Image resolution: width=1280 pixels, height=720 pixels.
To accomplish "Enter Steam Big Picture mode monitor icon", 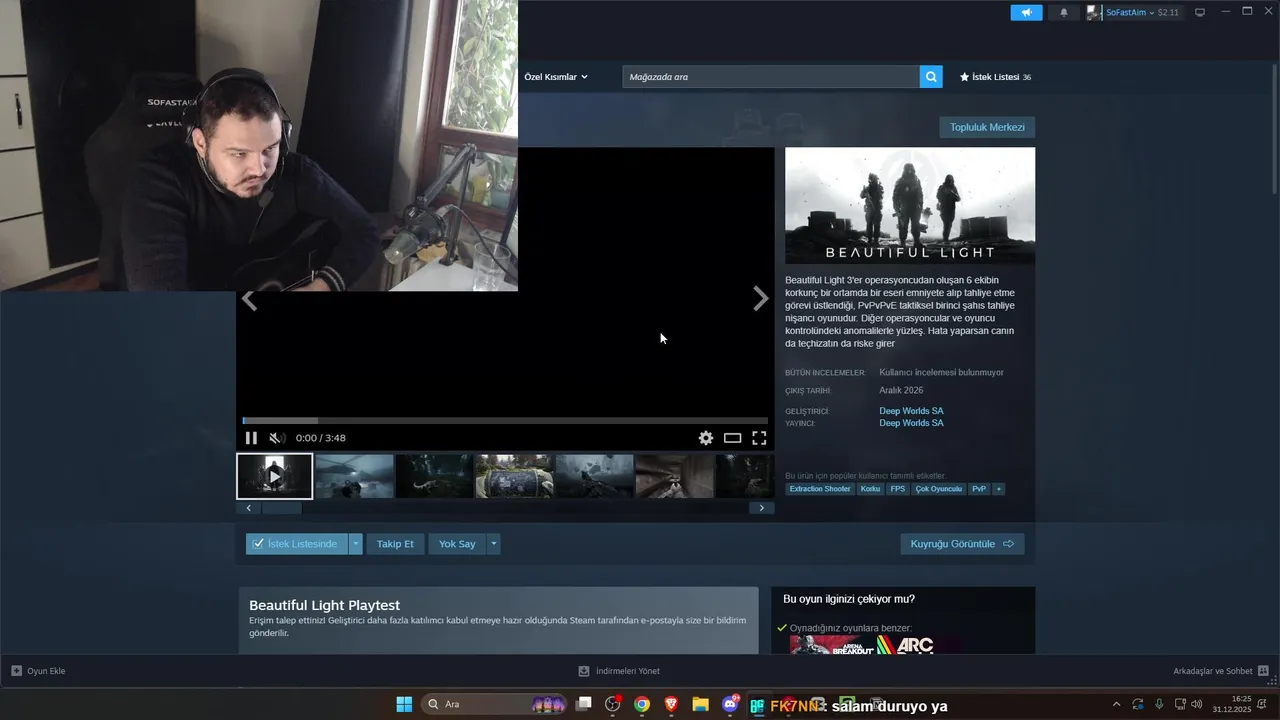I will pos(1200,13).
